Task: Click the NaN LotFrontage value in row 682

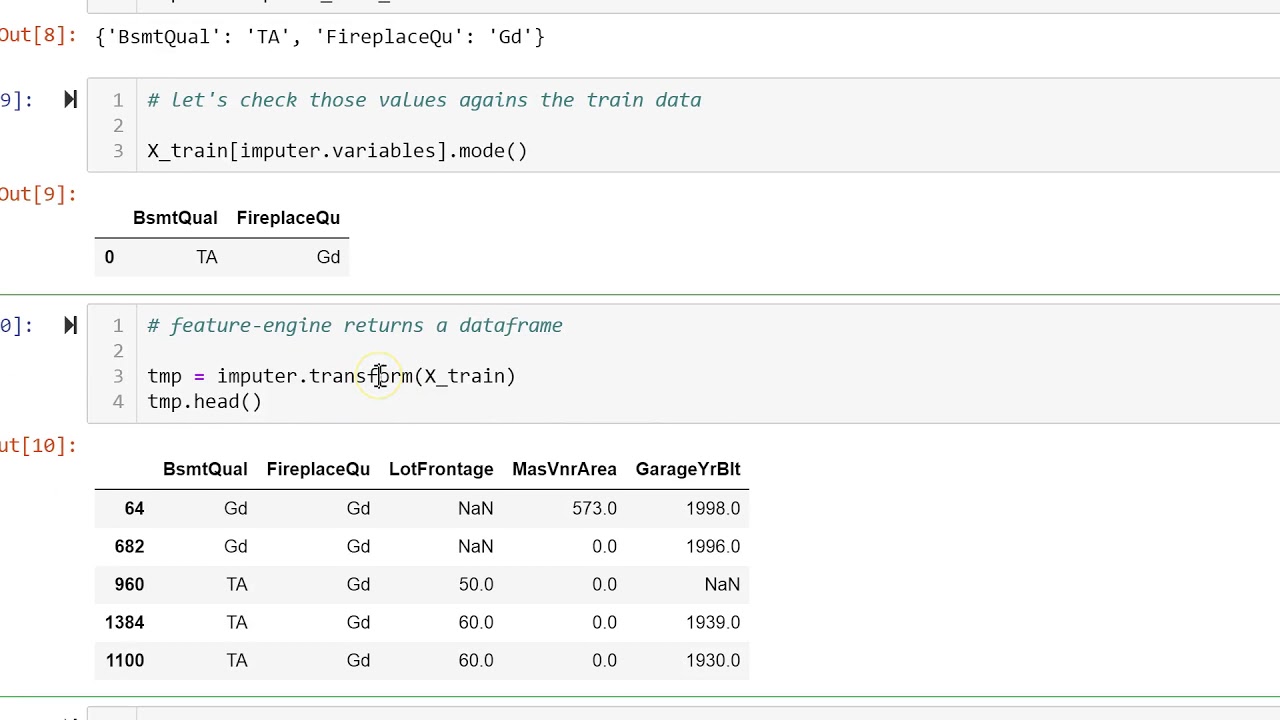Action: click(475, 546)
